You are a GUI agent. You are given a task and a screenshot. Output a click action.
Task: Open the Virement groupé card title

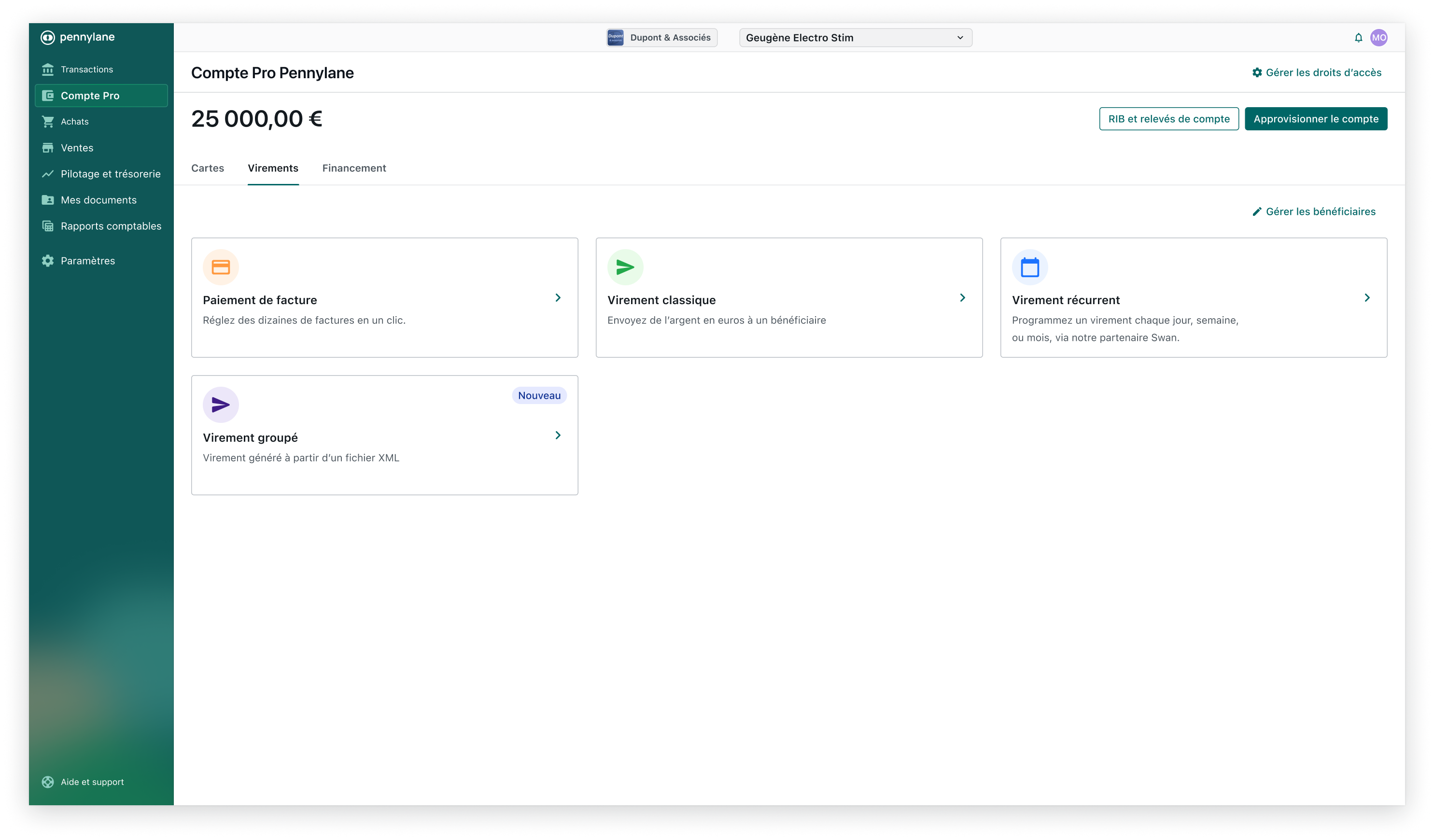251,438
